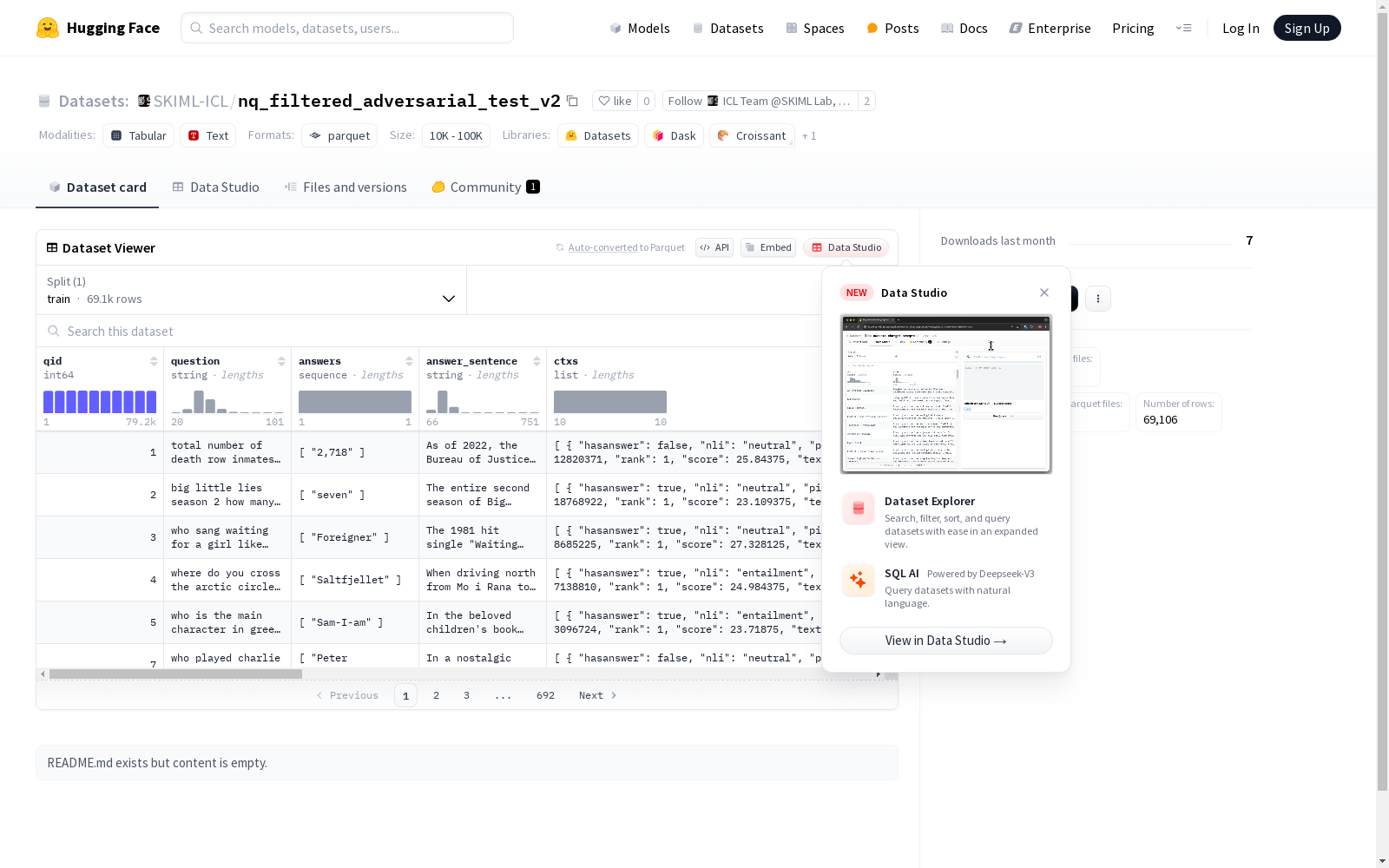The height and width of the screenshot is (868, 1389).
Task: Follow ICL Team @SKIML Lab
Action: [x=760, y=101]
